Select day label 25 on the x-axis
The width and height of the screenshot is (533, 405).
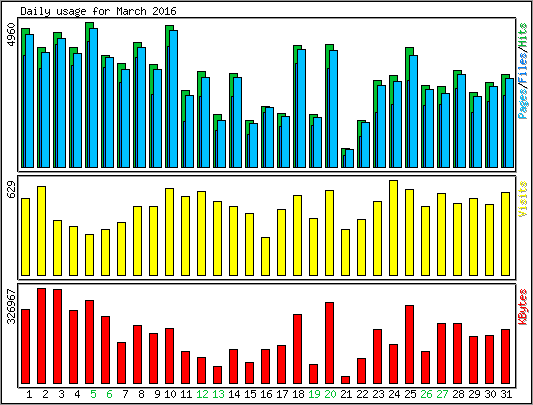(410, 394)
